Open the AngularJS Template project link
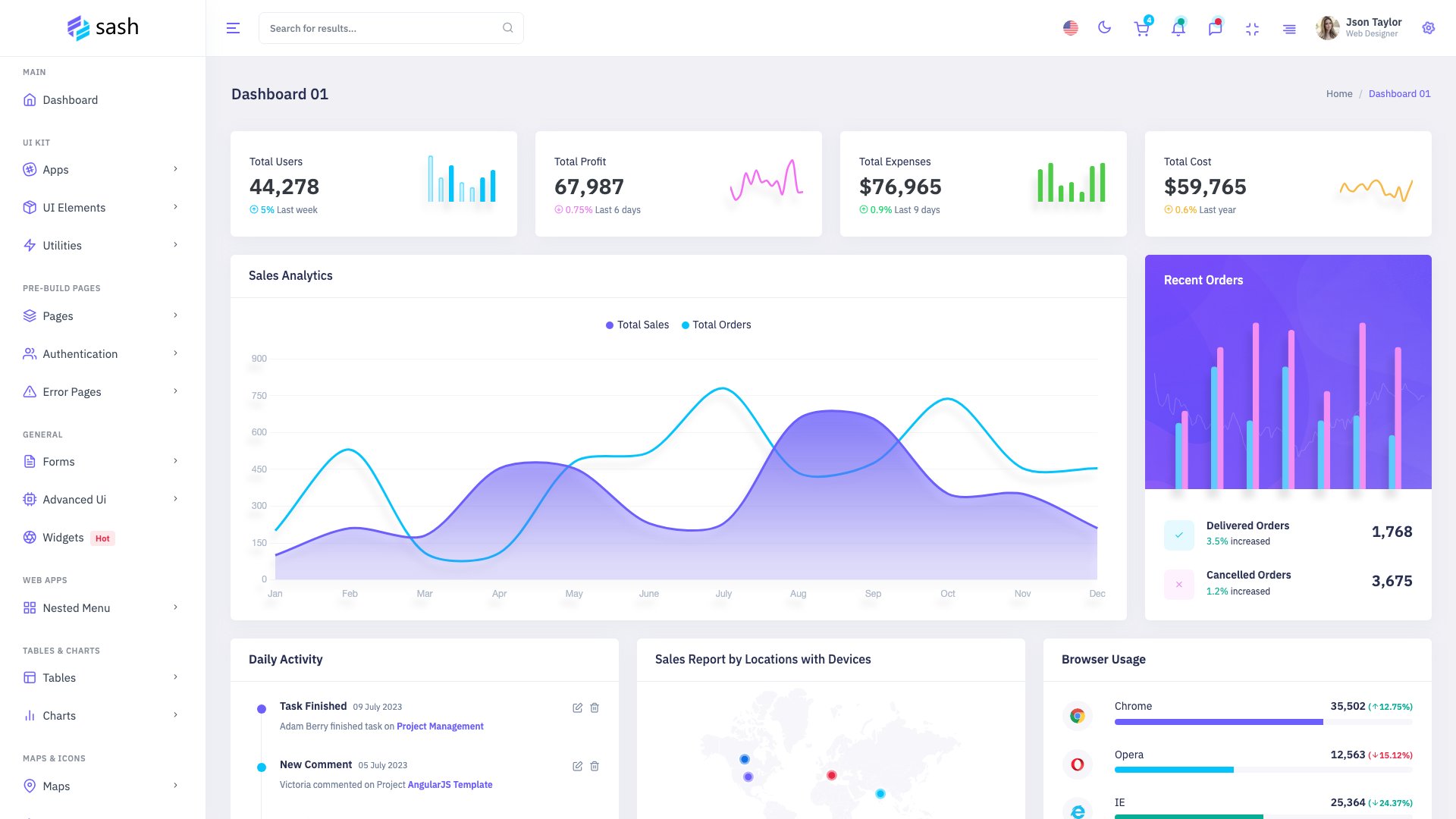This screenshot has height=819, width=1456. click(450, 784)
